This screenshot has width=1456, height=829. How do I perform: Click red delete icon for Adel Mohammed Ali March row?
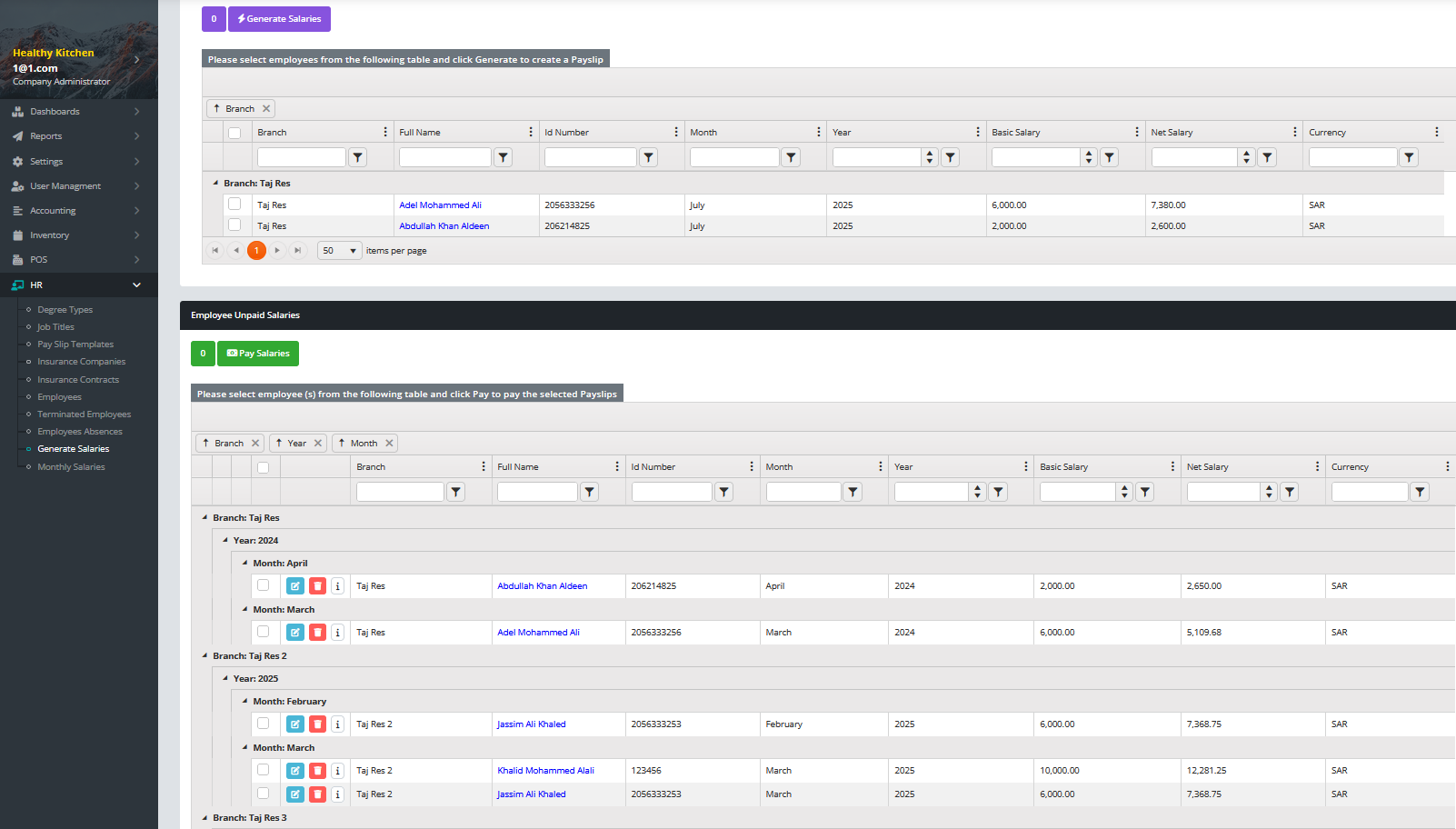point(317,633)
